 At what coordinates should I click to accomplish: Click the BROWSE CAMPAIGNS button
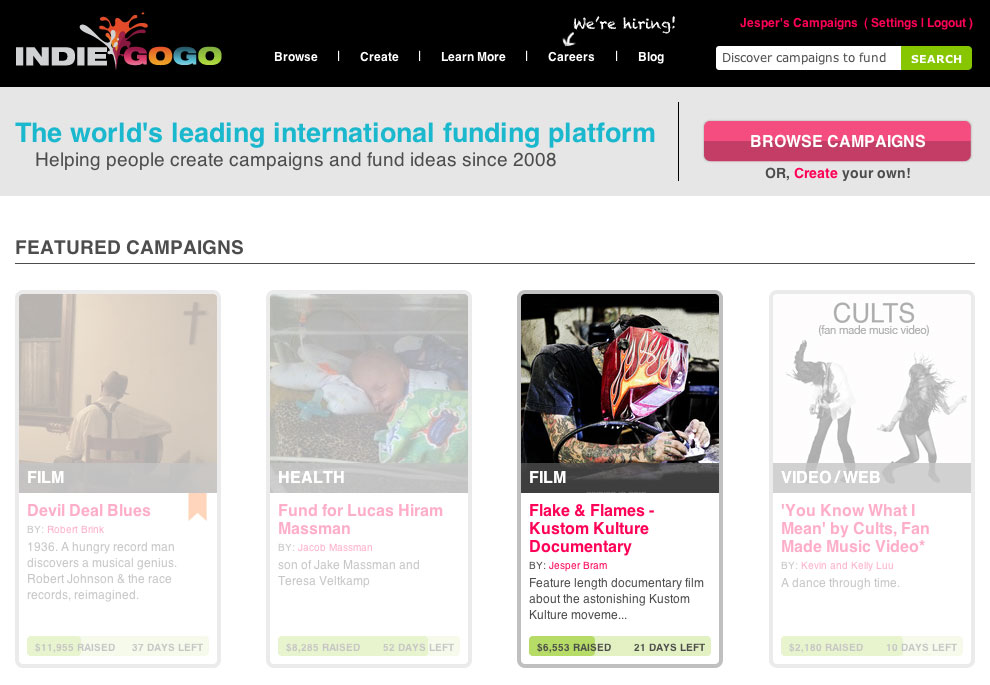point(837,141)
